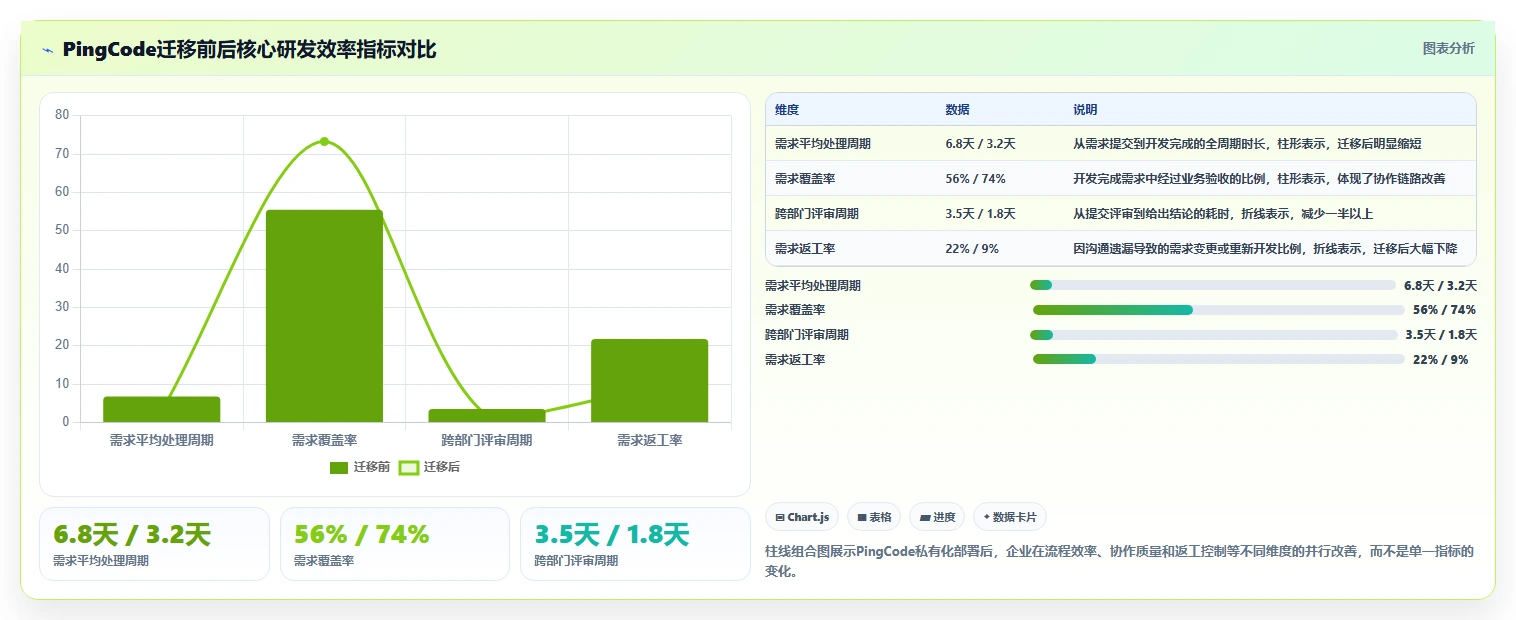This screenshot has width=1516, height=620.
Task: Click the description starting 开发完成需求中
Action: (1259, 179)
